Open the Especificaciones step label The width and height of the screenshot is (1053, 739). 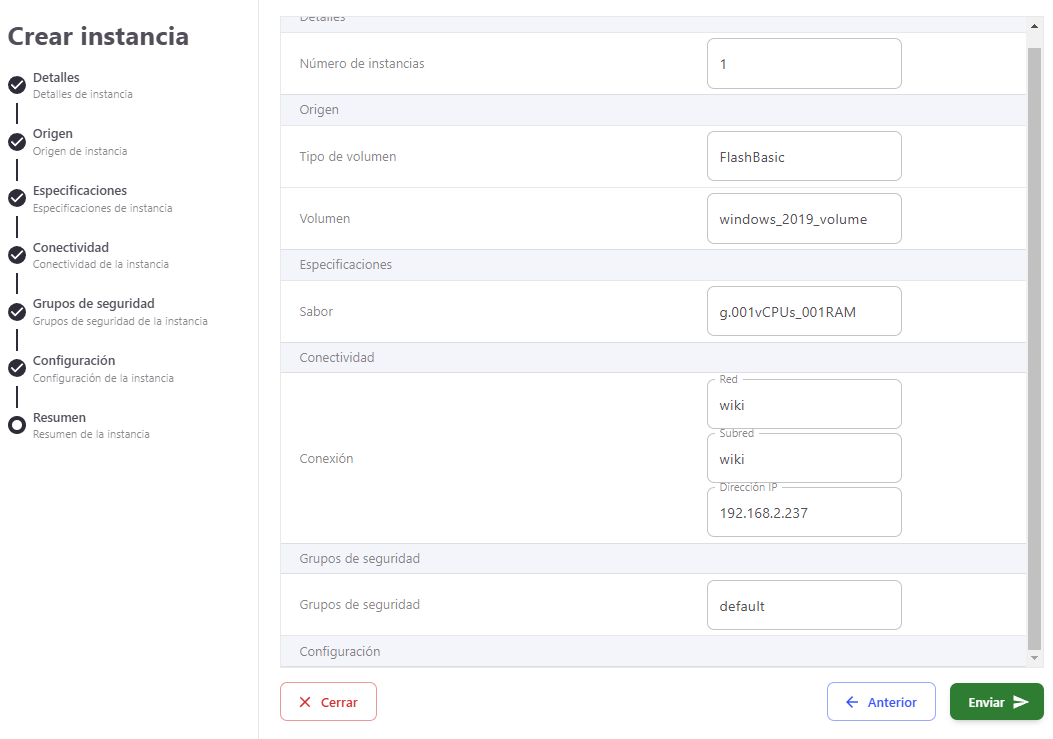80,191
